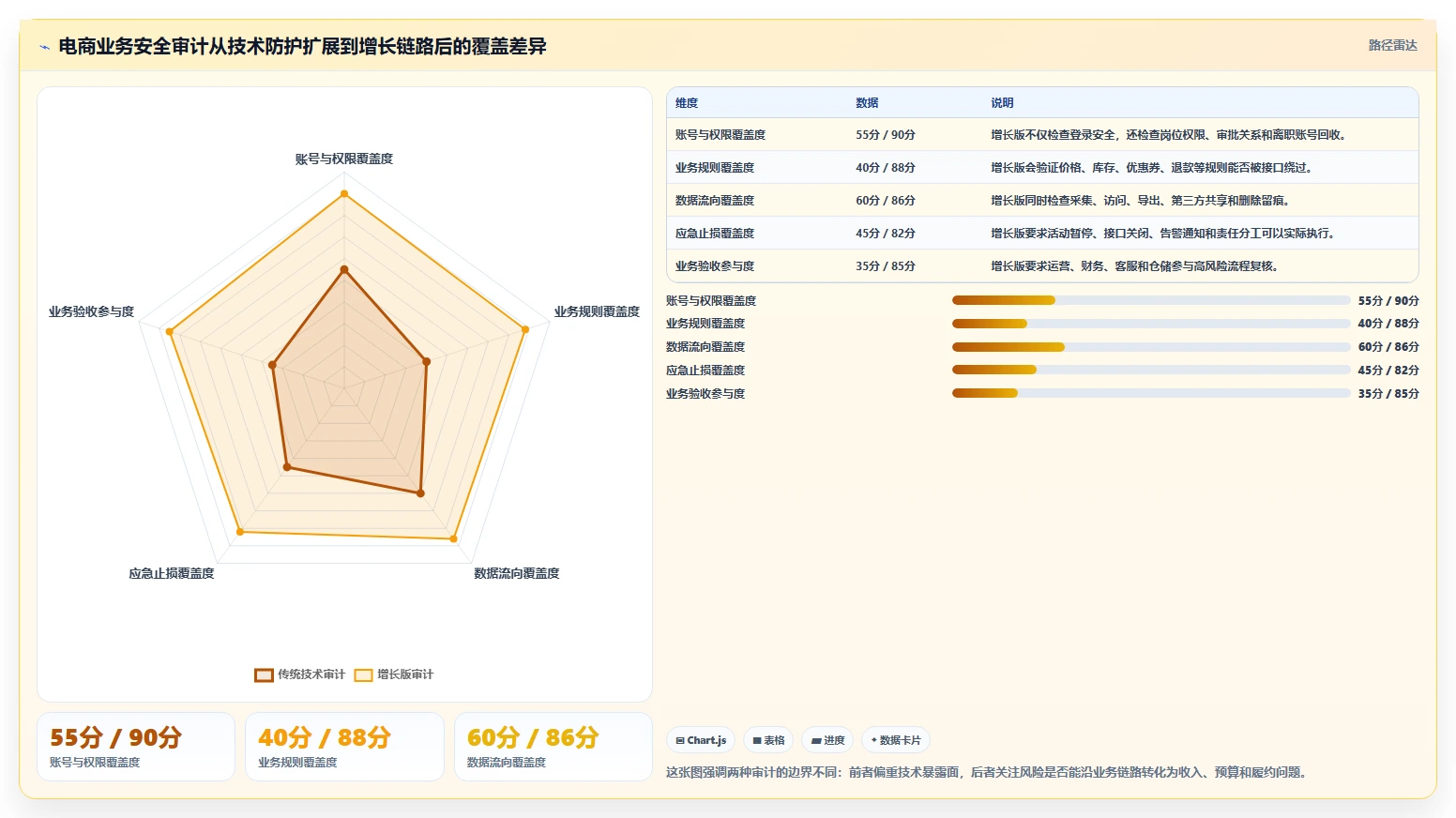Click description starting 增长版会验证价格
This screenshot has width=1456, height=818.
pos(1154,168)
